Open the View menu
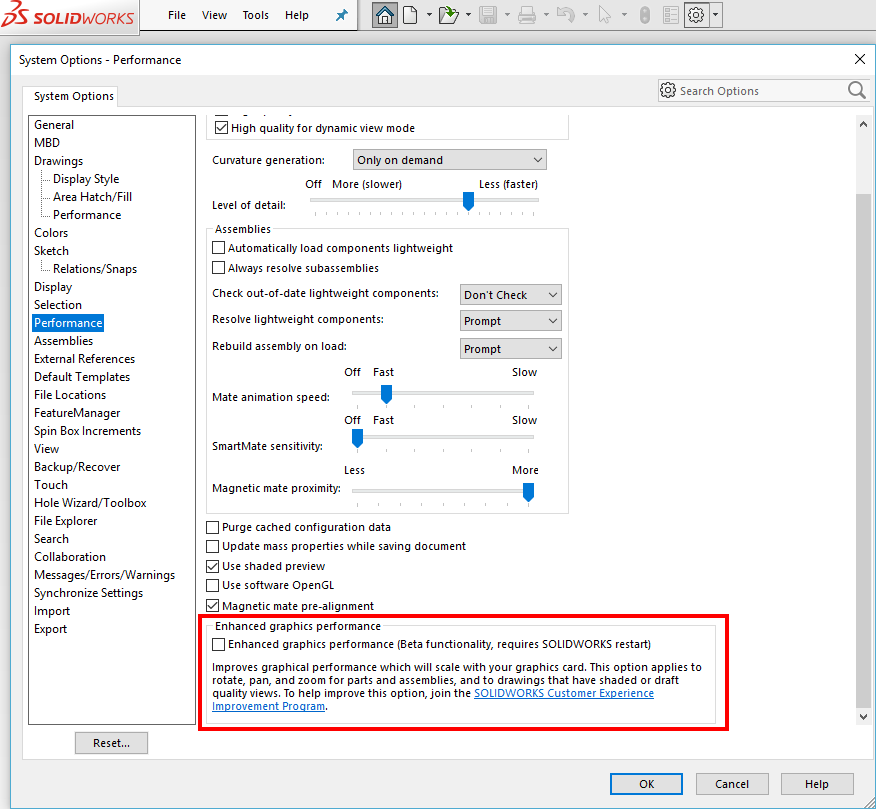Screen dimensions: 876x809 click(214, 15)
